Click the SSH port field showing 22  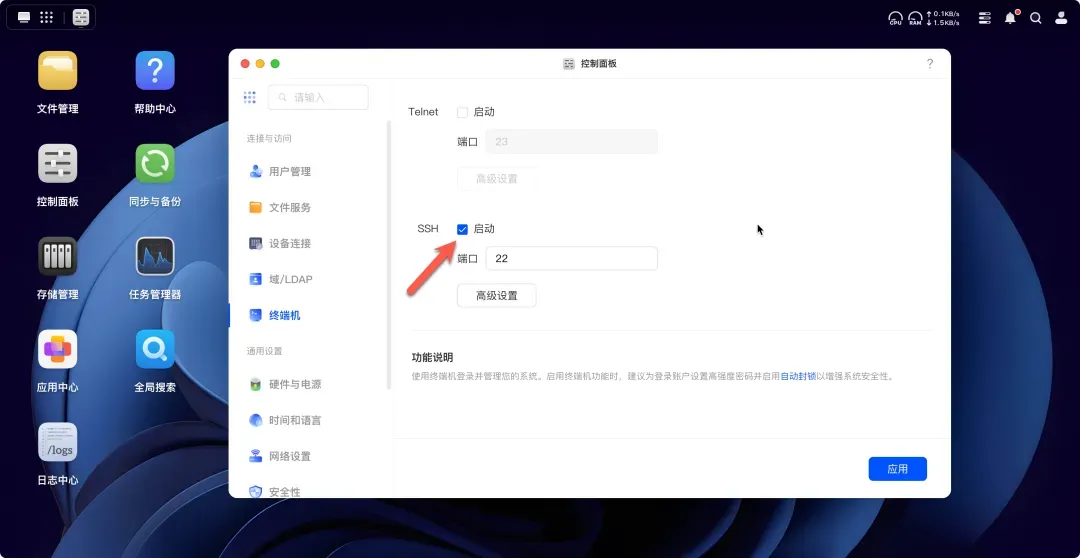pos(572,258)
